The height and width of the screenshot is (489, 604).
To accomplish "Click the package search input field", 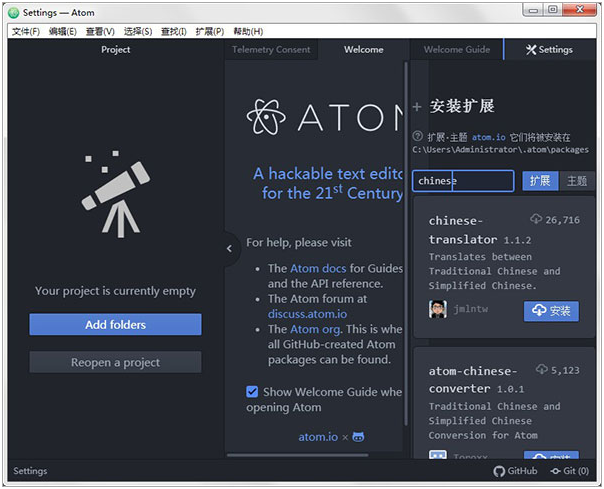I will (463, 181).
